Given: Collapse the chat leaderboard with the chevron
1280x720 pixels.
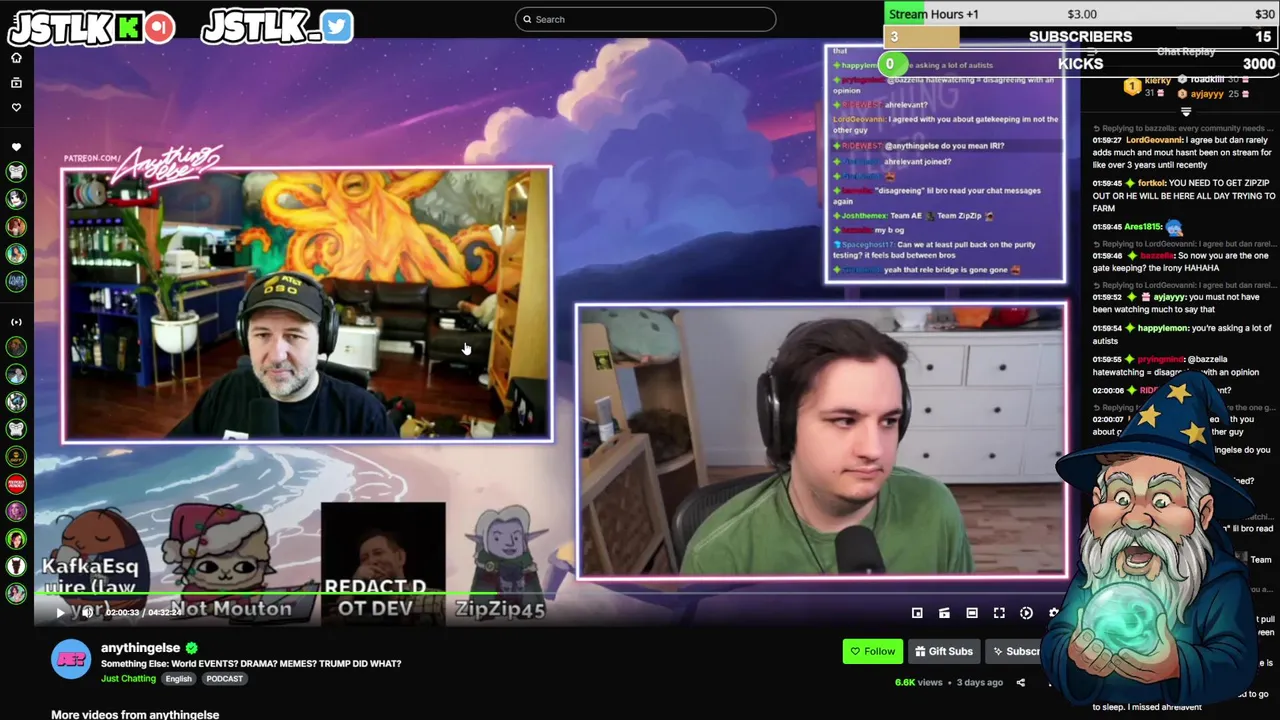Looking at the screenshot, I should point(1186,112).
